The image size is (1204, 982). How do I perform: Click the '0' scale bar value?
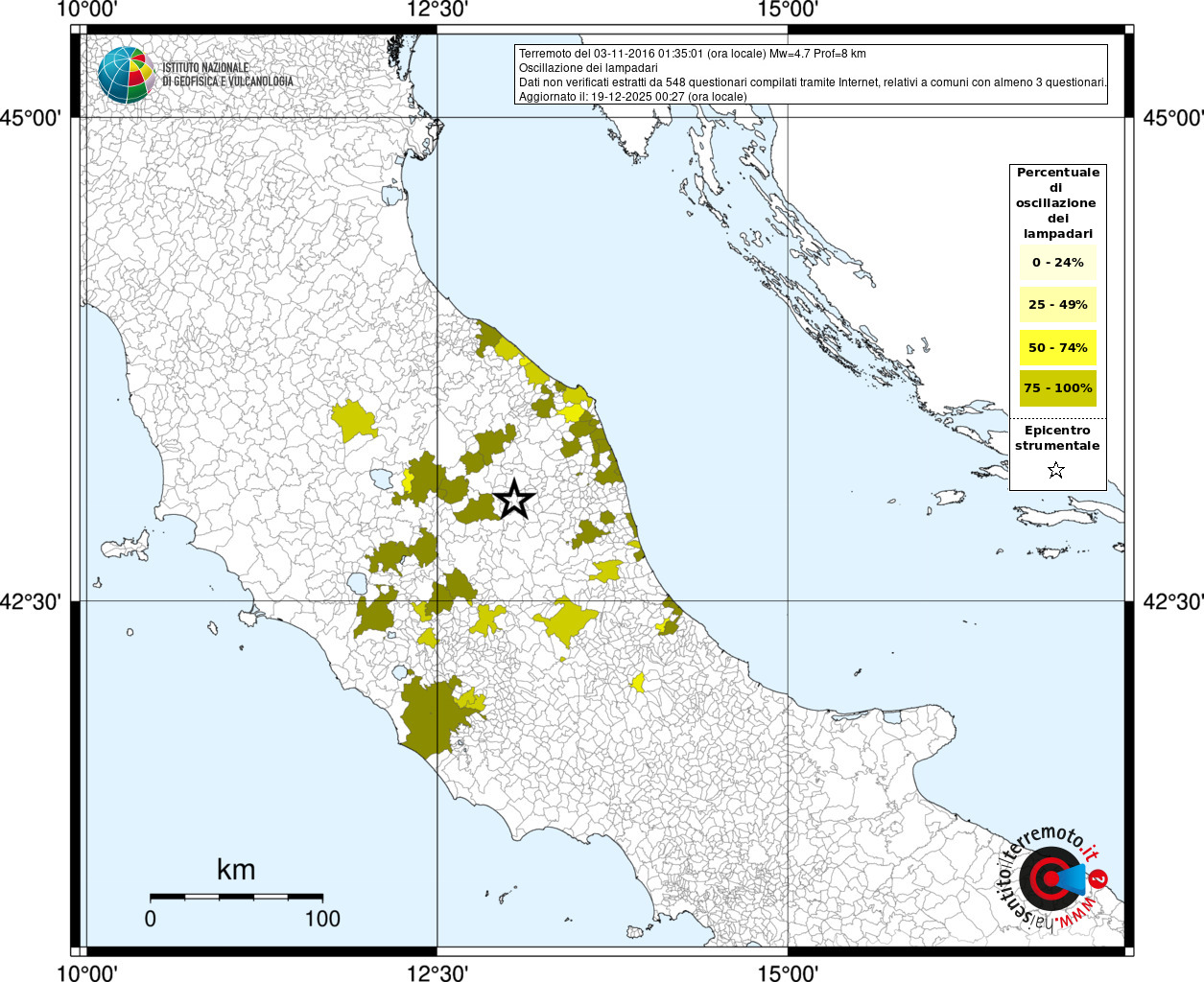click(151, 919)
